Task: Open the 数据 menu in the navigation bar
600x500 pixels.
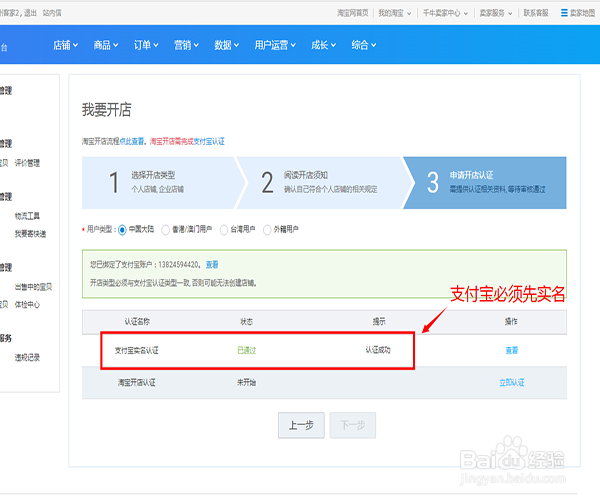Action: pyautogui.click(x=227, y=45)
